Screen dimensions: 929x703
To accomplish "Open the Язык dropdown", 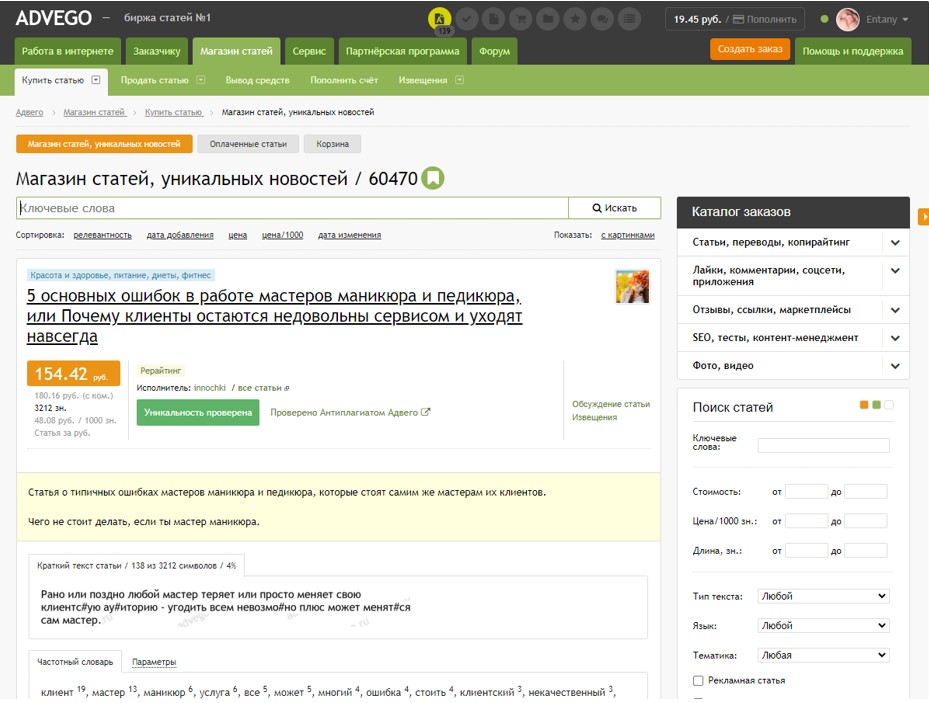I will tap(824, 625).
